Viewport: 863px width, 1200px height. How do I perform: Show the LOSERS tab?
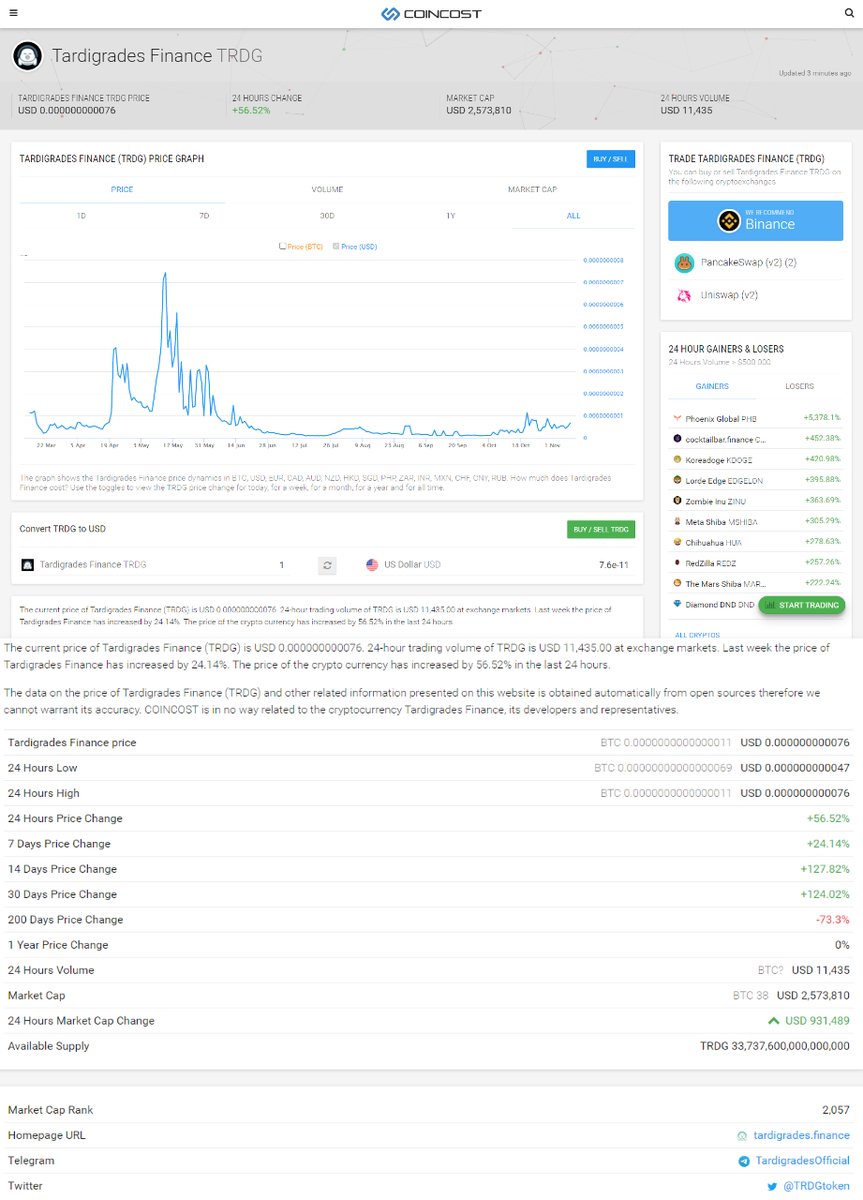click(799, 386)
